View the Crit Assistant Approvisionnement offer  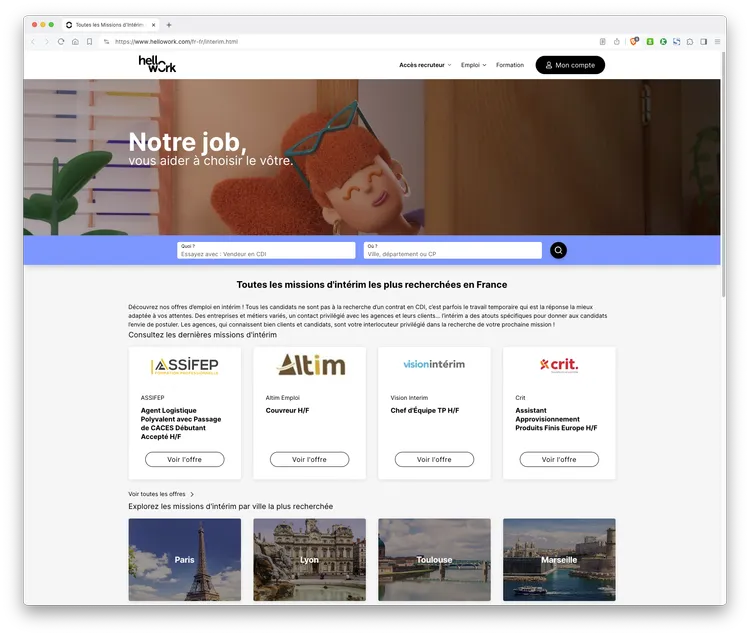point(559,460)
